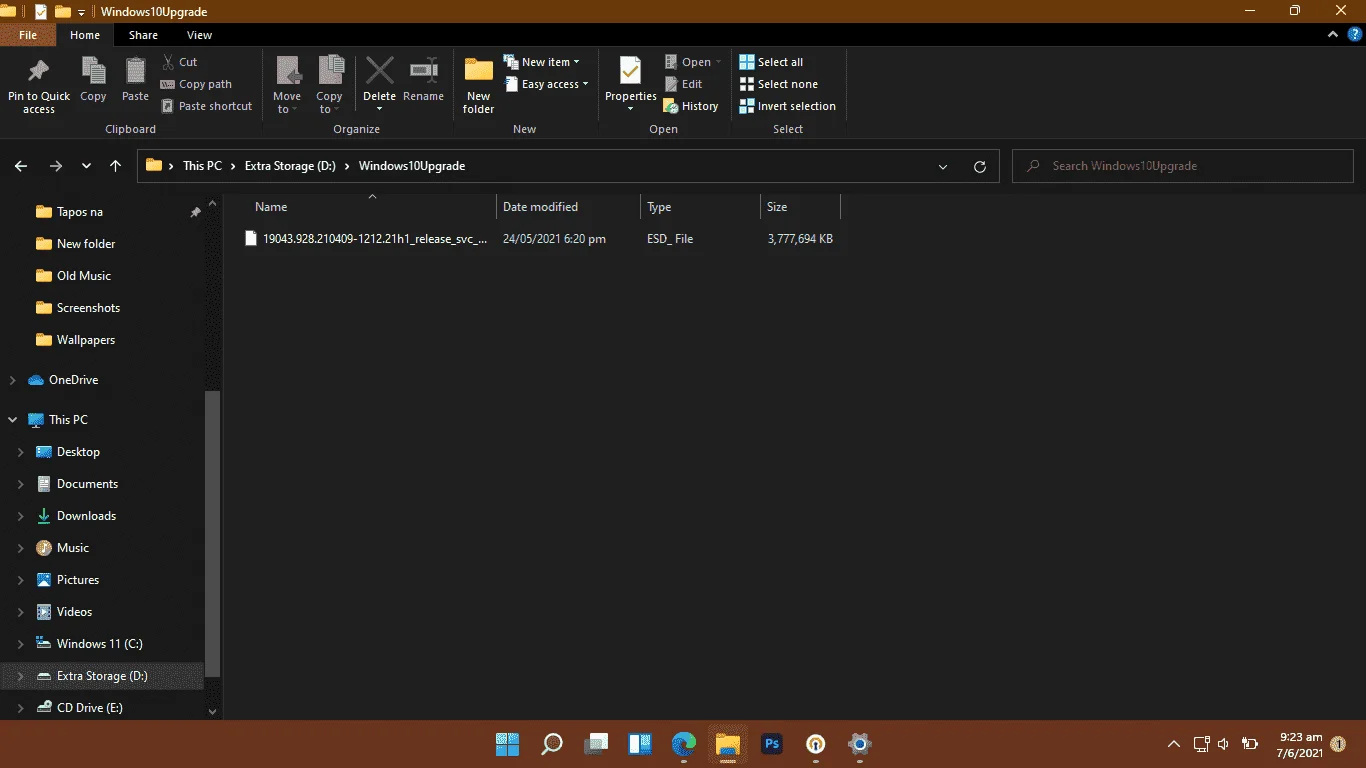Switch to the Home ribbon tab
The height and width of the screenshot is (768, 1366).
[85, 35]
